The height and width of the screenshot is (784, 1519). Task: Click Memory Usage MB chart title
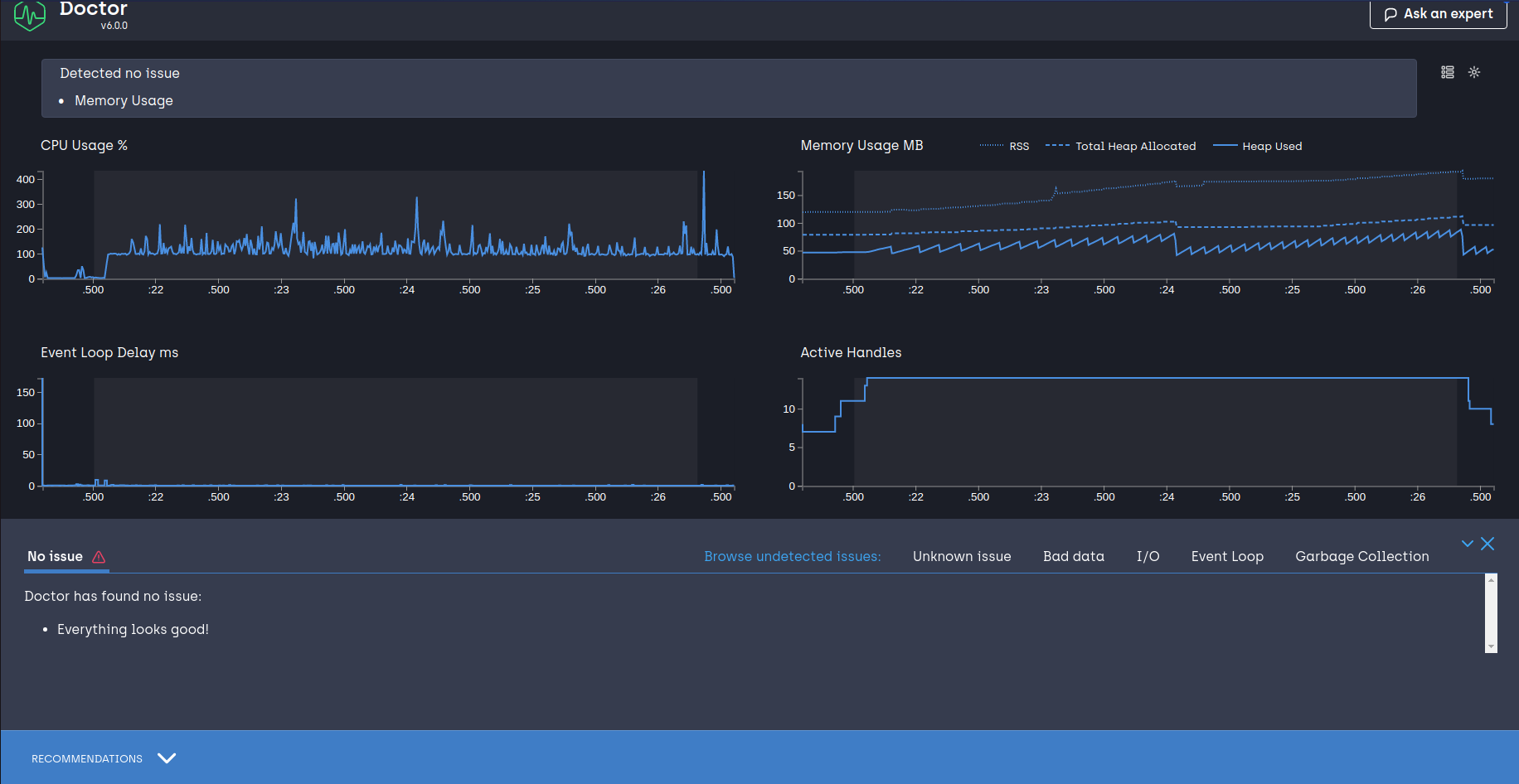(861, 145)
